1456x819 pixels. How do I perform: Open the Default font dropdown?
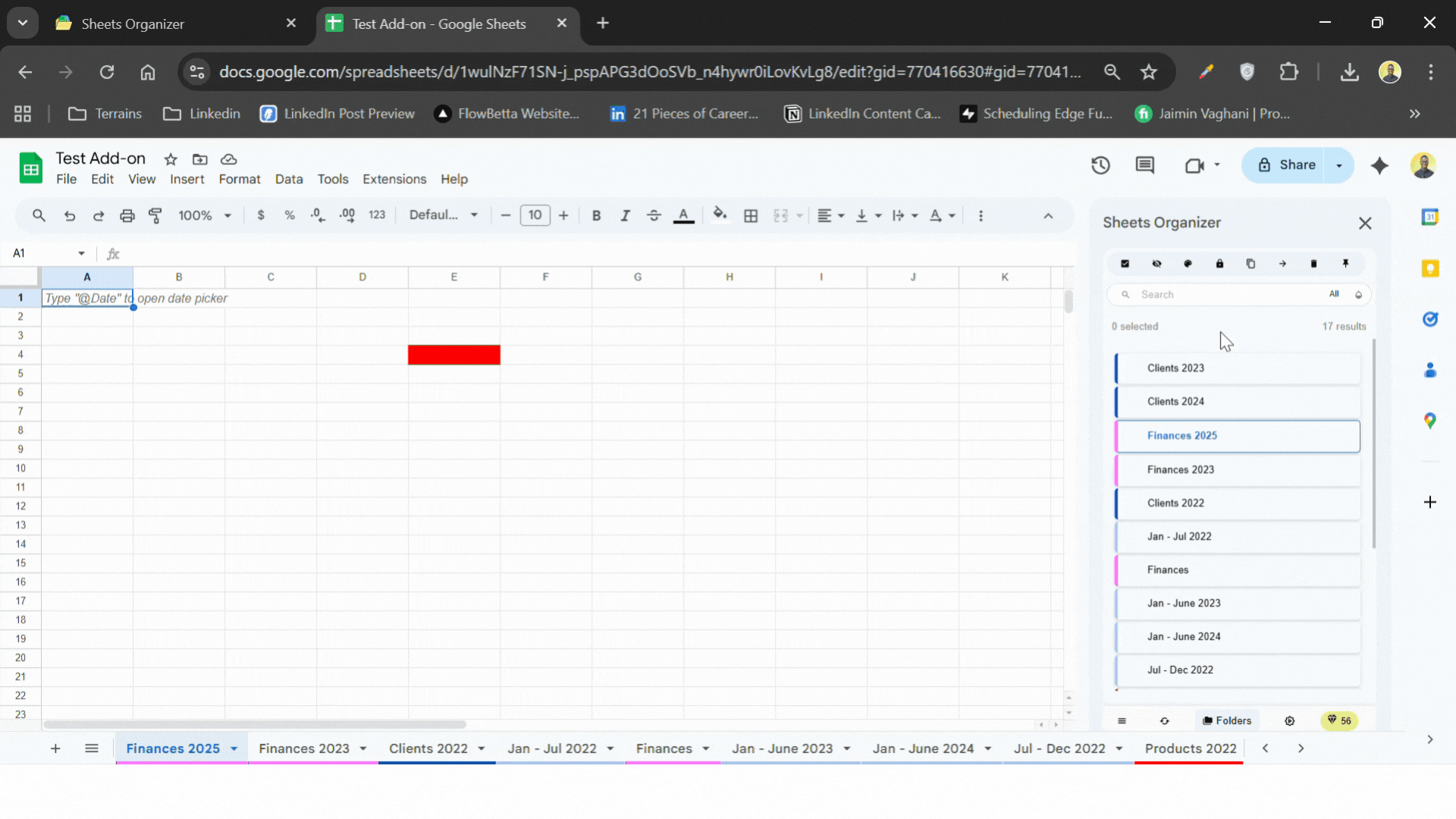click(443, 215)
